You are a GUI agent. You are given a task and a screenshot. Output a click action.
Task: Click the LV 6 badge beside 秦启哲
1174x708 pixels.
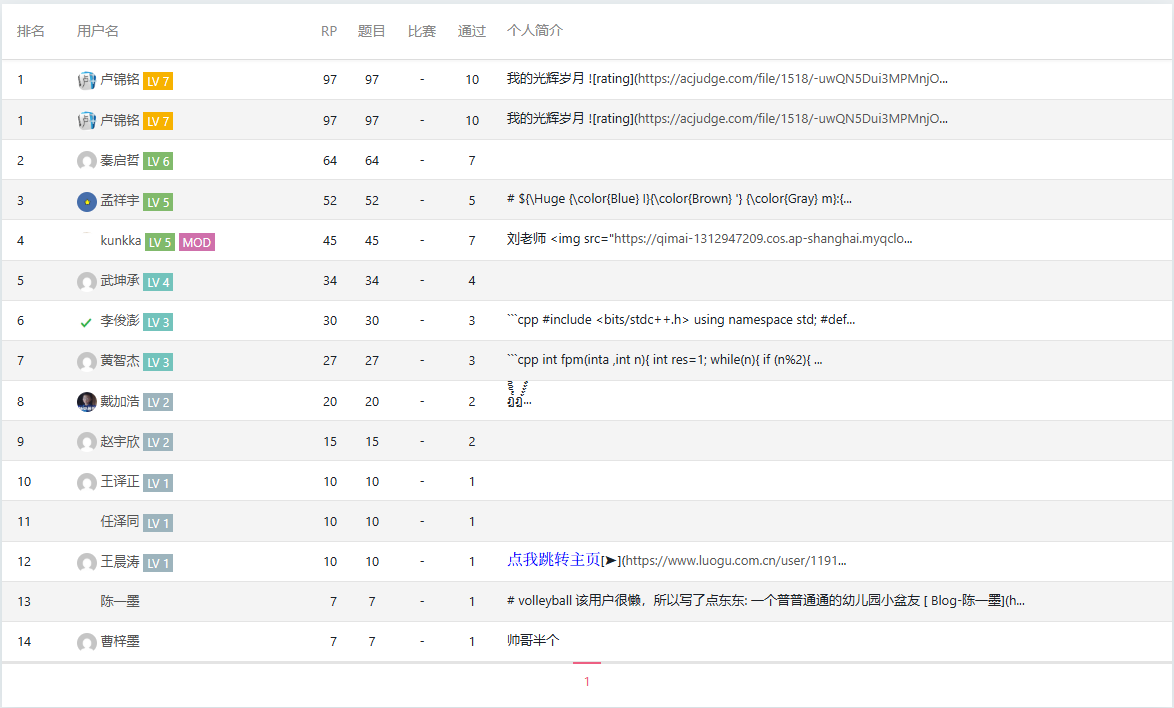click(x=158, y=161)
